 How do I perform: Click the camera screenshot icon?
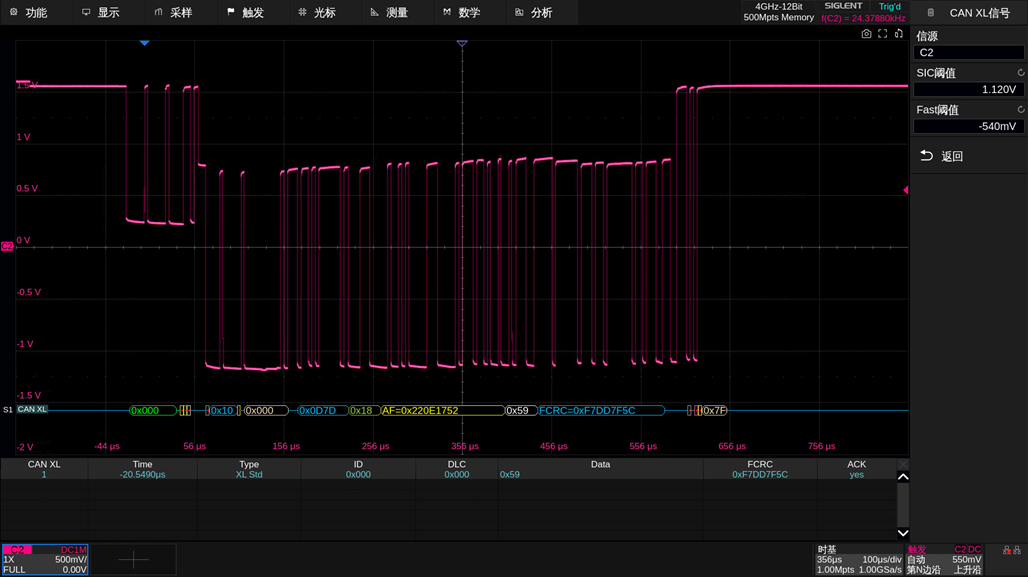tap(866, 33)
